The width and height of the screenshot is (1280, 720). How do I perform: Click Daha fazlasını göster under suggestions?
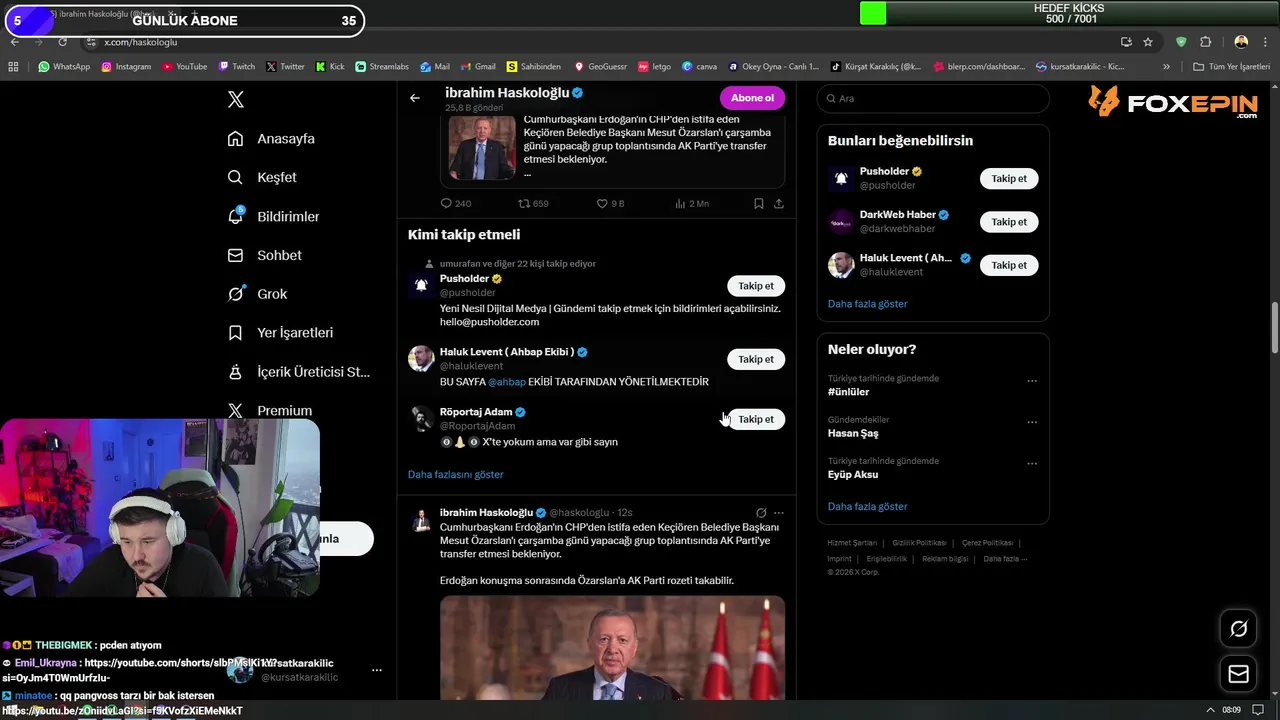455,474
